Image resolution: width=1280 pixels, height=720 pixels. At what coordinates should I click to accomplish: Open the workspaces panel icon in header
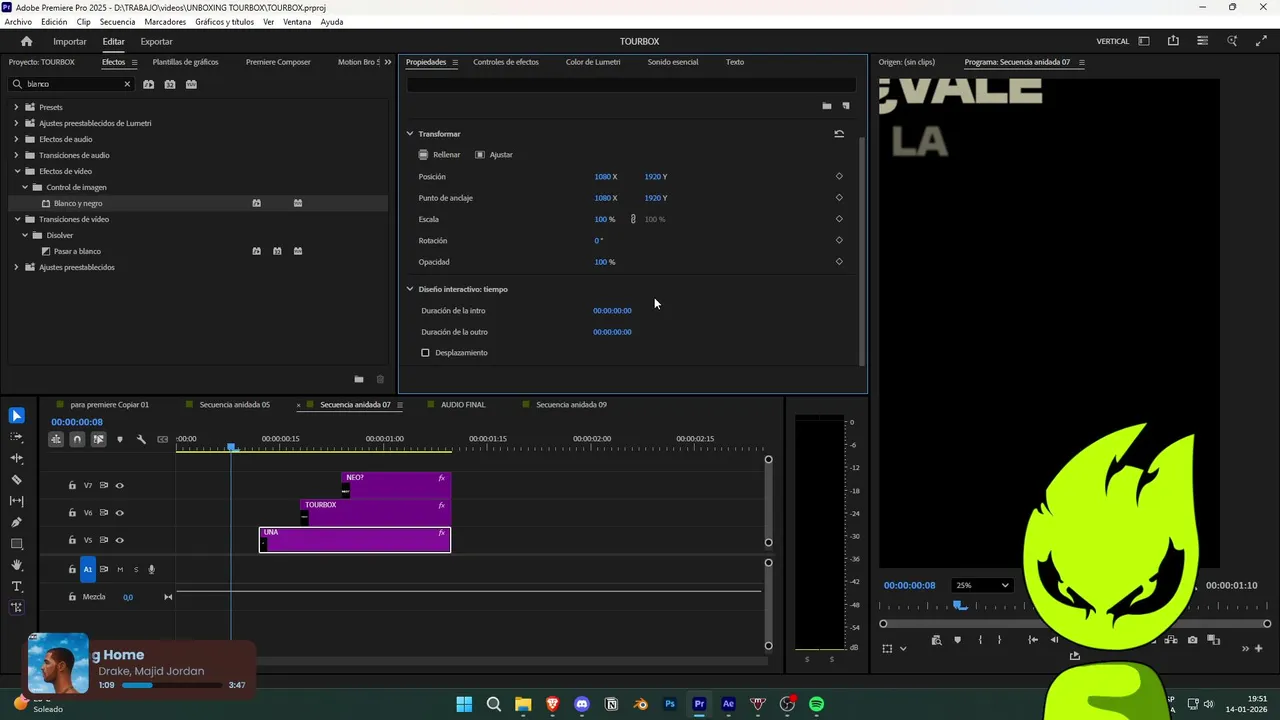[1144, 41]
